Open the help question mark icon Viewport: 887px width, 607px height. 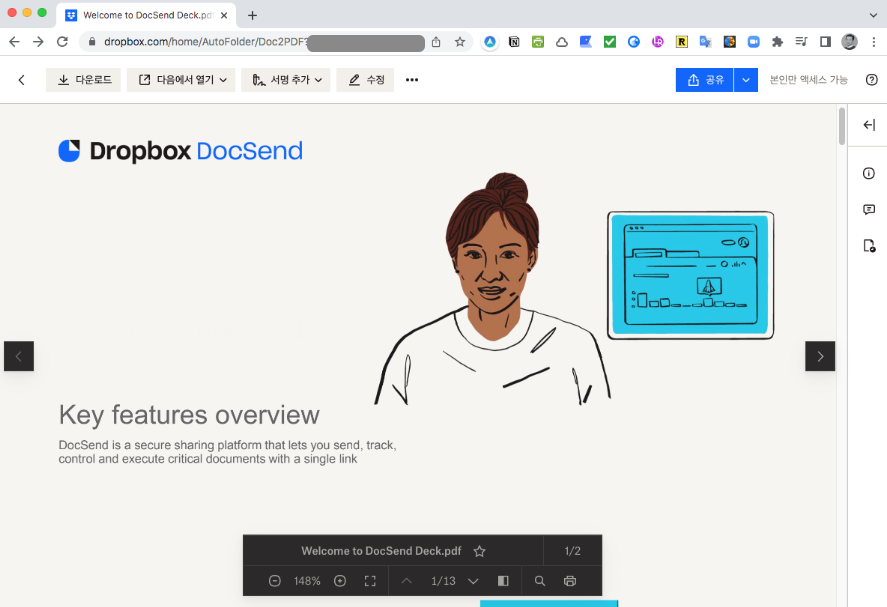(x=872, y=80)
